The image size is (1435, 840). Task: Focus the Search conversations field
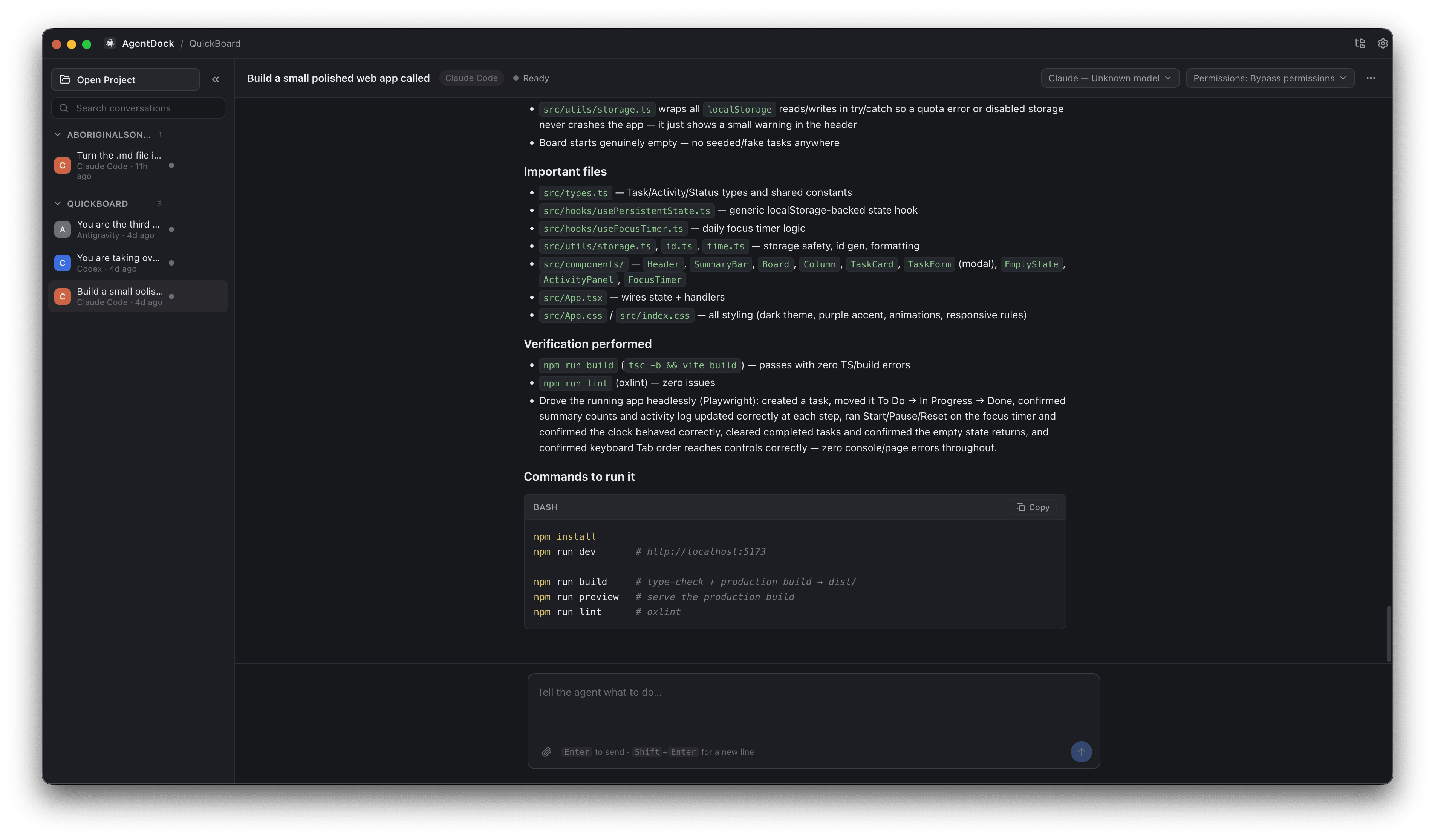[x=138, y=108]
